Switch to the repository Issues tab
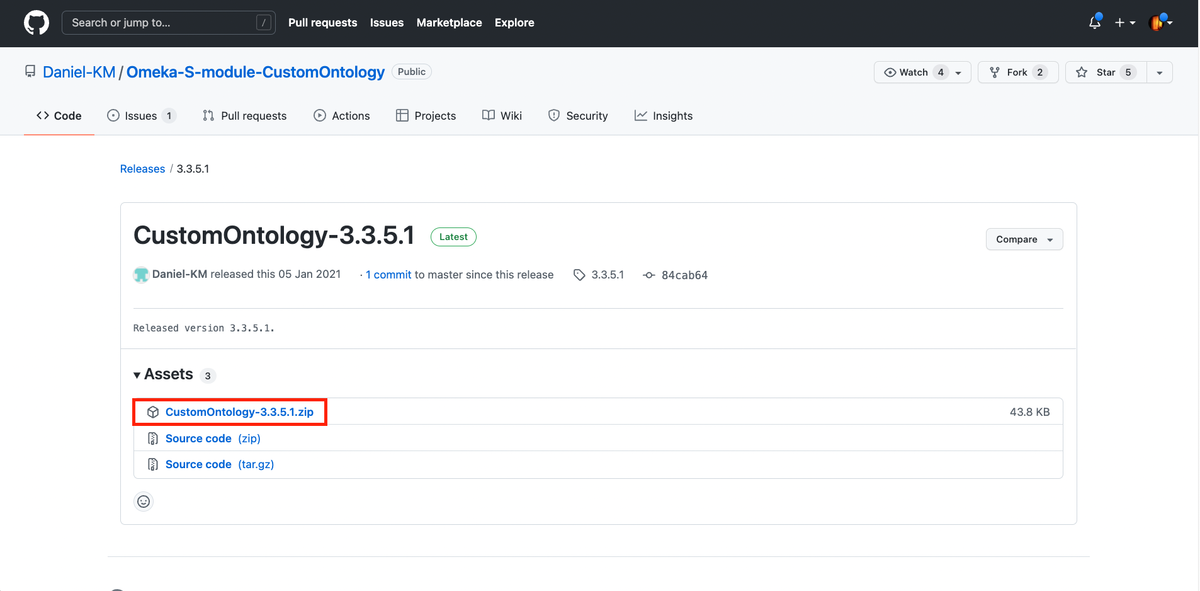The image size is (1200, 591). click(x=141, y=116)
